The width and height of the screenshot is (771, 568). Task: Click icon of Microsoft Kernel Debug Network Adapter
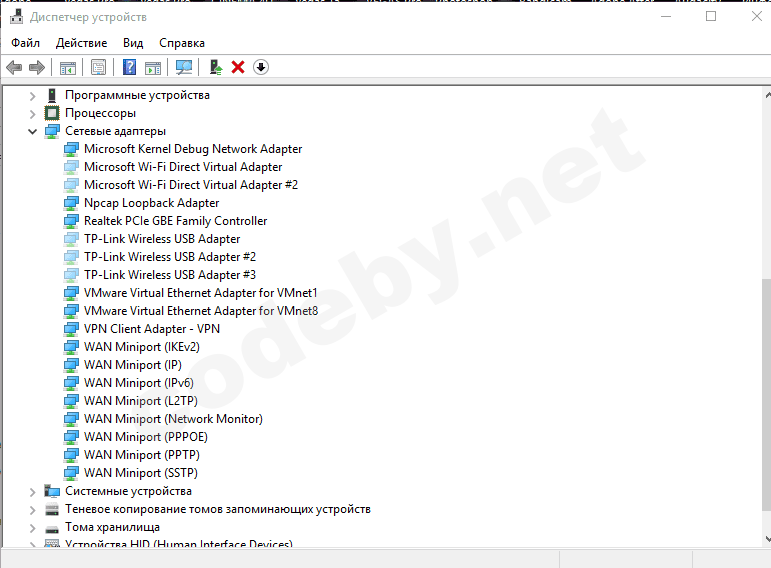tap(71, 149)
